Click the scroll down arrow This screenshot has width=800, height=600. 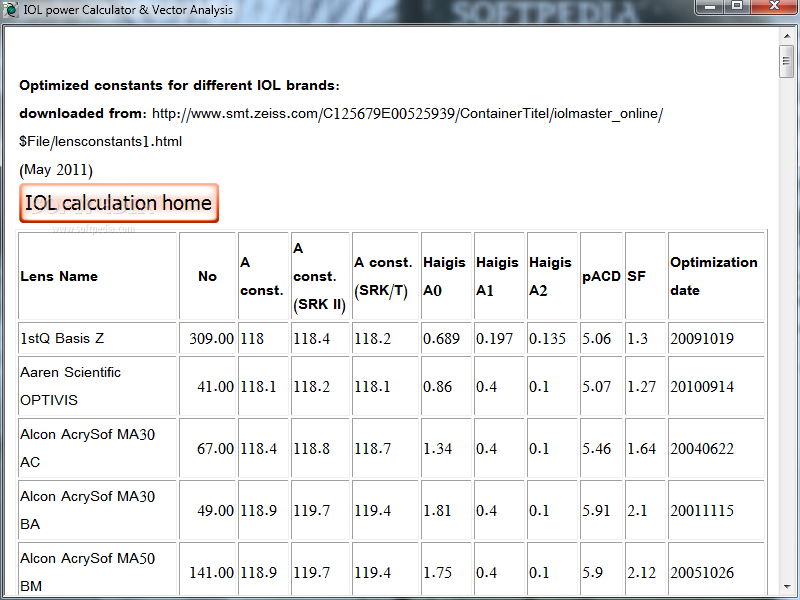pos(787,587)
